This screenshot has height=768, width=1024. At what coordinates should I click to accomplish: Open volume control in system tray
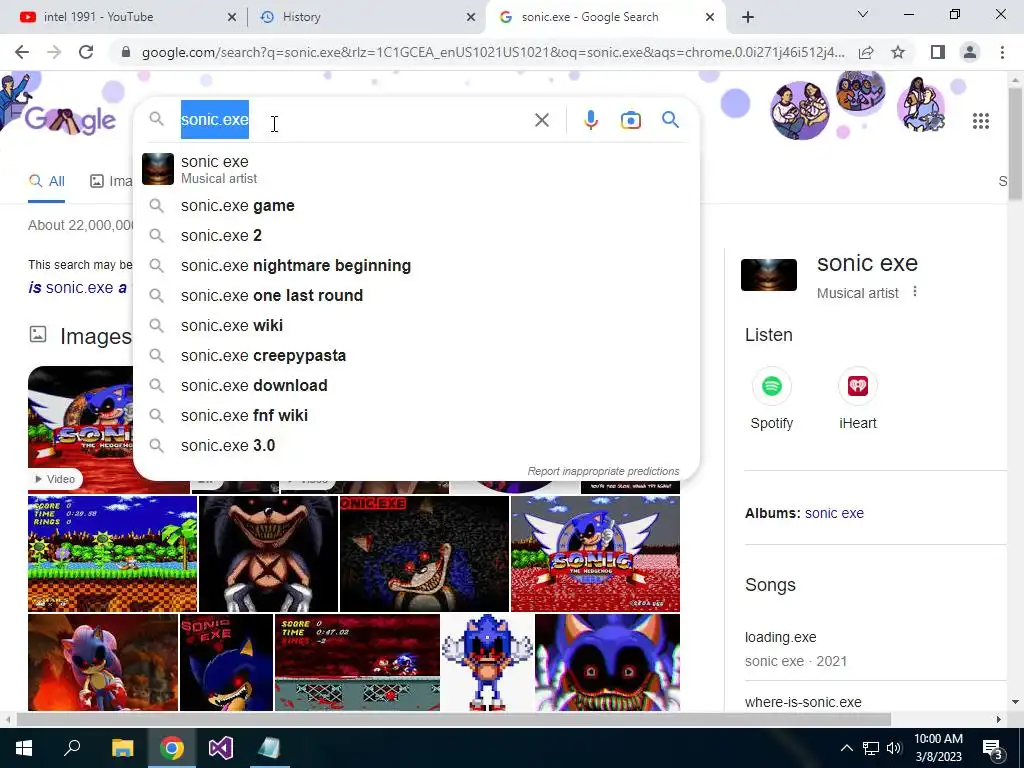[x=894, y=748]
